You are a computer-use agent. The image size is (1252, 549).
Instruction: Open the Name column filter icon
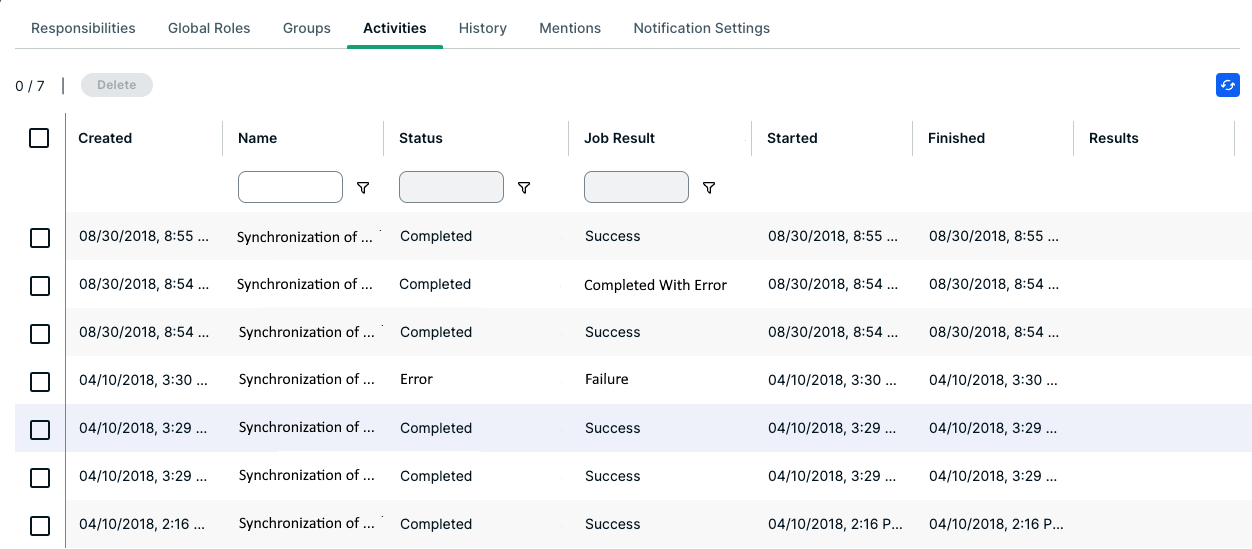point(363,188)
